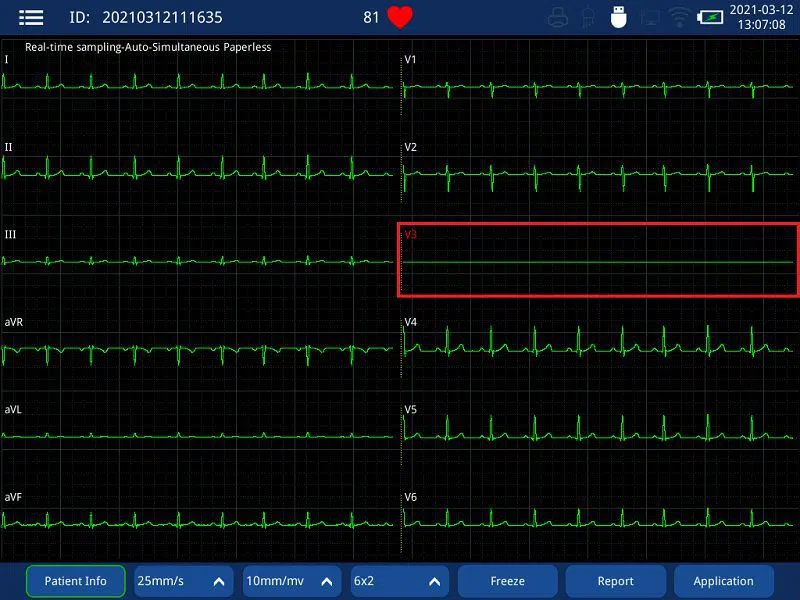Image resolution: width=800 pixels, height=600 pixels.
Task: Freeze the ECG waveform display
Action: coord(507,581)
